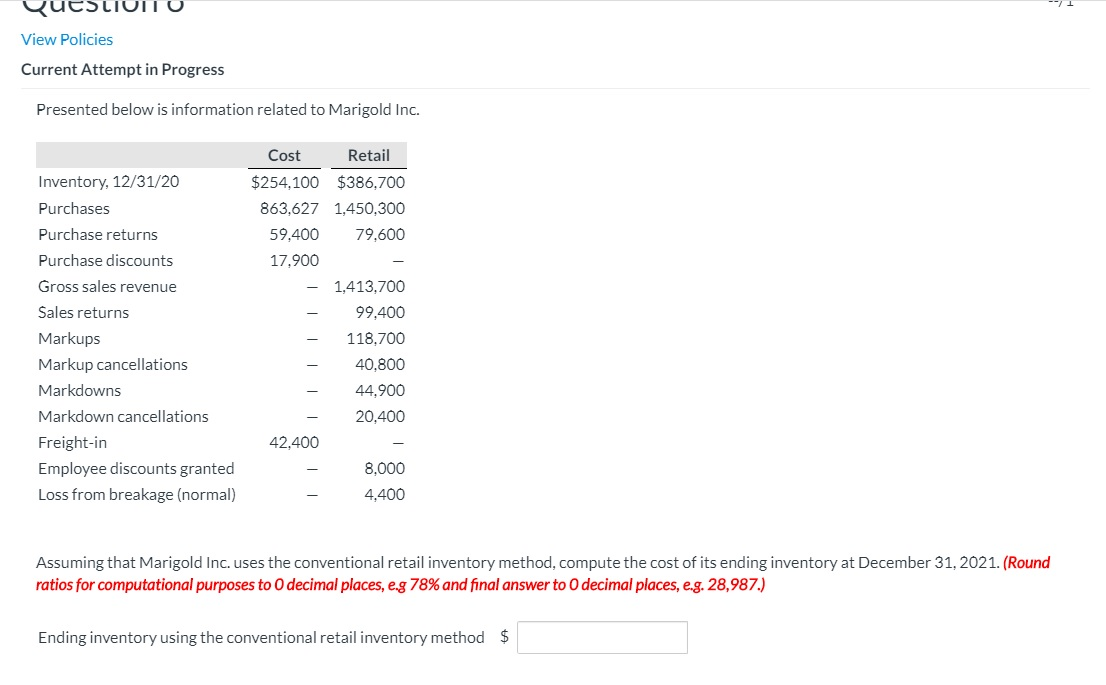The width and height of the screenshot is (1106, 685).
Task: Click the Gross sales revenue amount 1,413,700
Action: (x=371, y=286)
